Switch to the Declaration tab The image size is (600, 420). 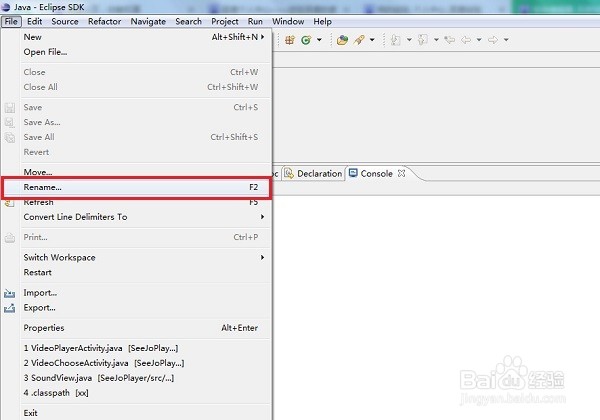pos(313,174)
